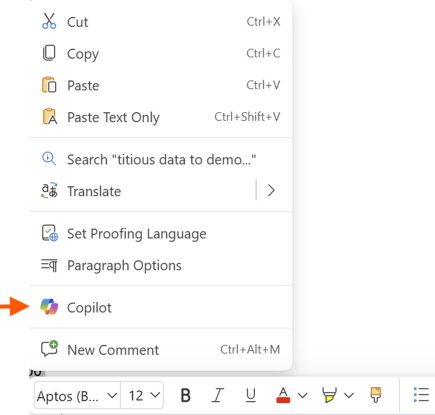Viewport: 435px width, 415px height.
Task: Toggle Underline formatting in mini toolbar
Action: [x=250, y=396]
